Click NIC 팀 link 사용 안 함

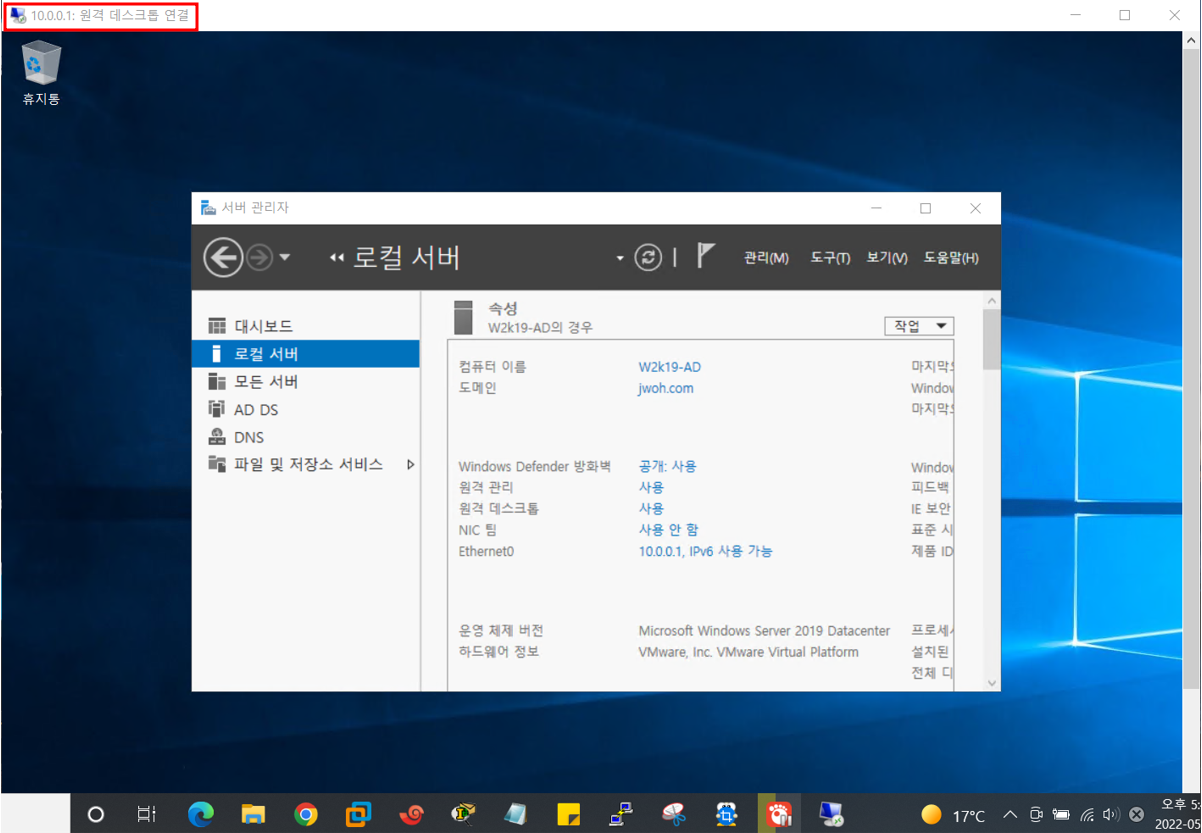click(x=668, y=529)
